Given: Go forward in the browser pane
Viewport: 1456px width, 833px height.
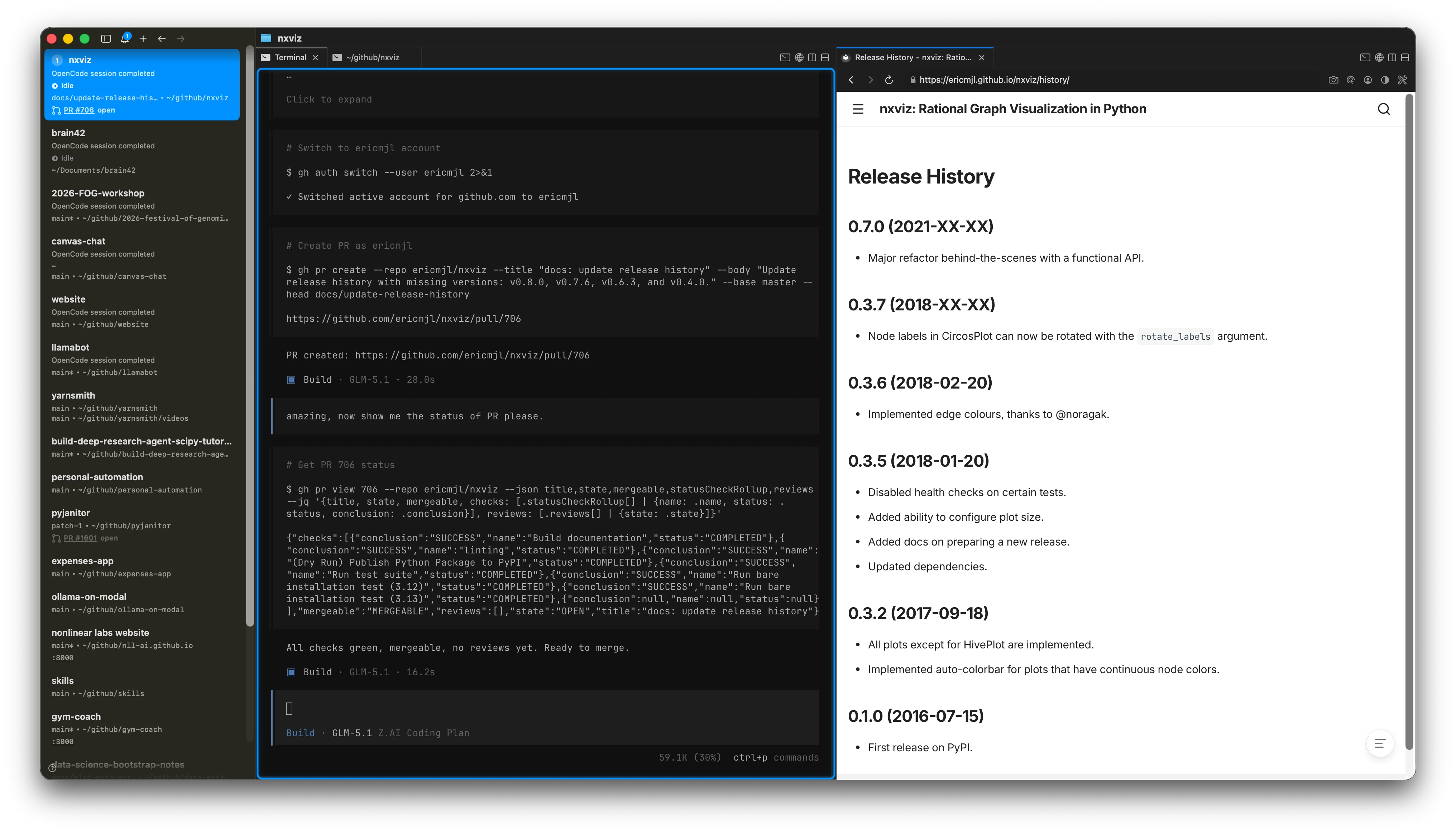Looking at the screenshot, I should (x=870, y=80).
